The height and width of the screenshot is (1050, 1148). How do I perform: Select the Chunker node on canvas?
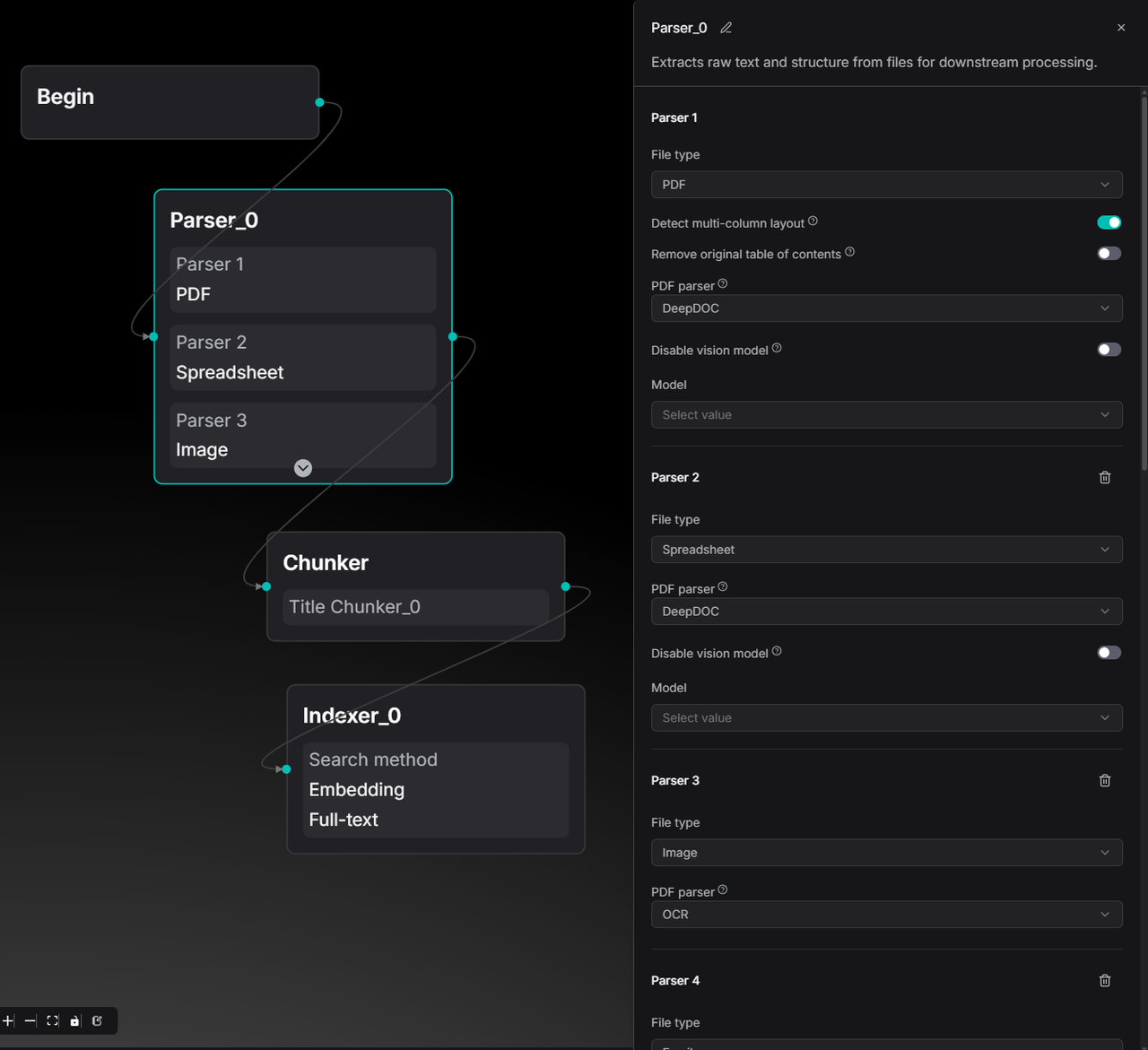415,563
